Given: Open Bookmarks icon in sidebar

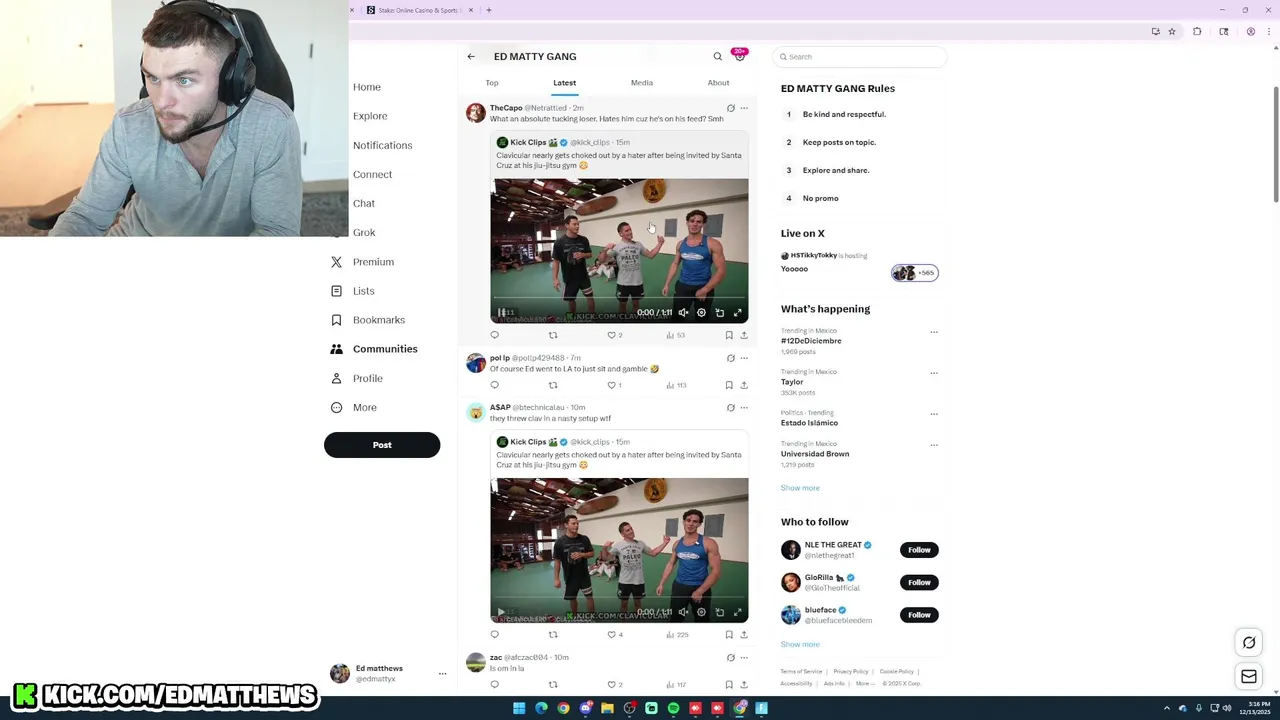Looking at the screenshot, I should coord(336,320).
